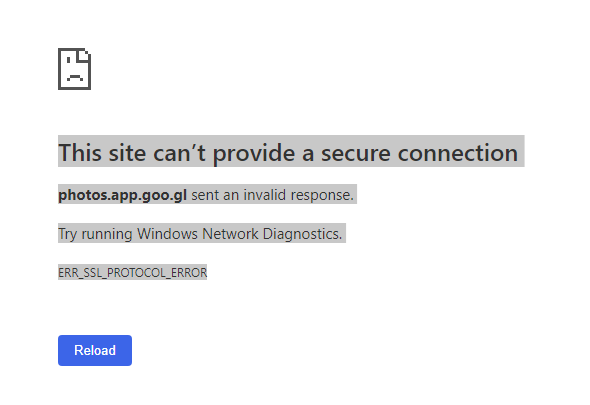Click the "sent an invalid response." text
The height and width of the screenshot is (405, 590).
point(273,195)
